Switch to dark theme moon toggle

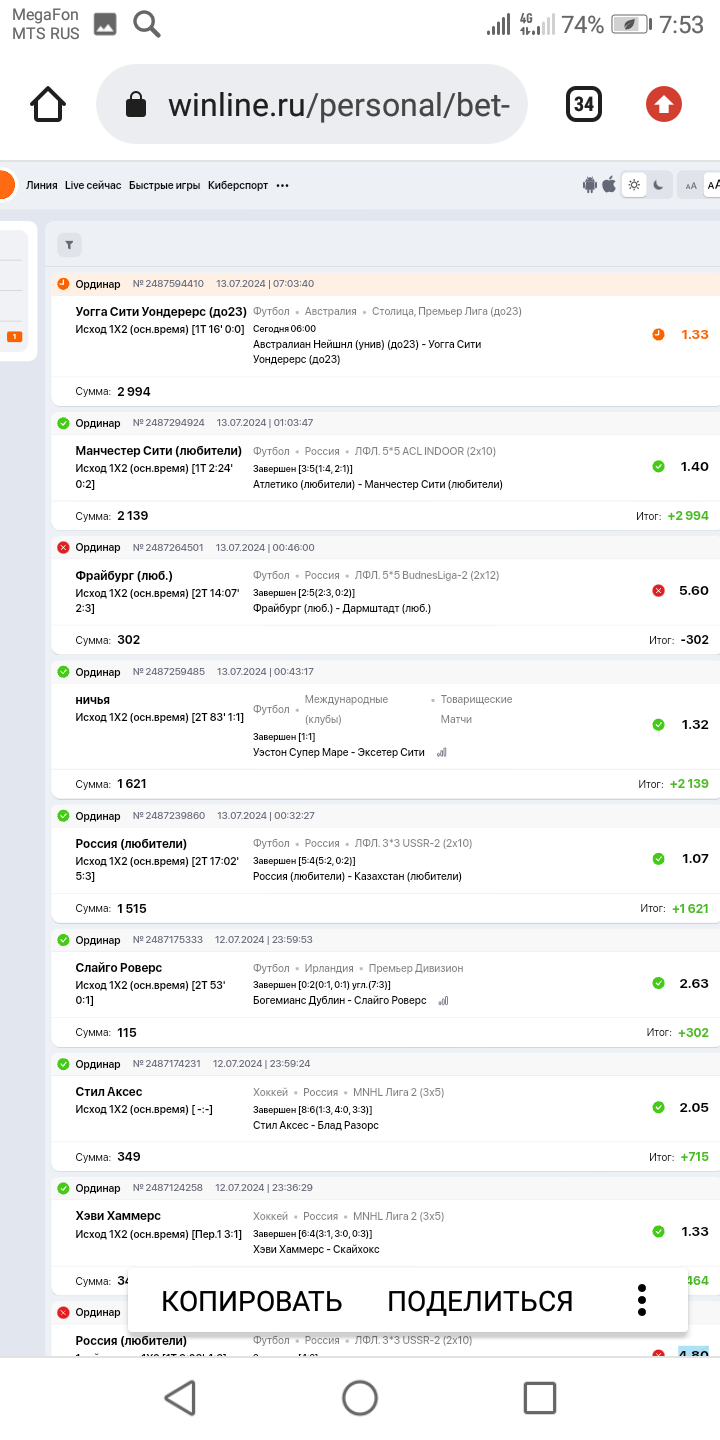[658, 185]
